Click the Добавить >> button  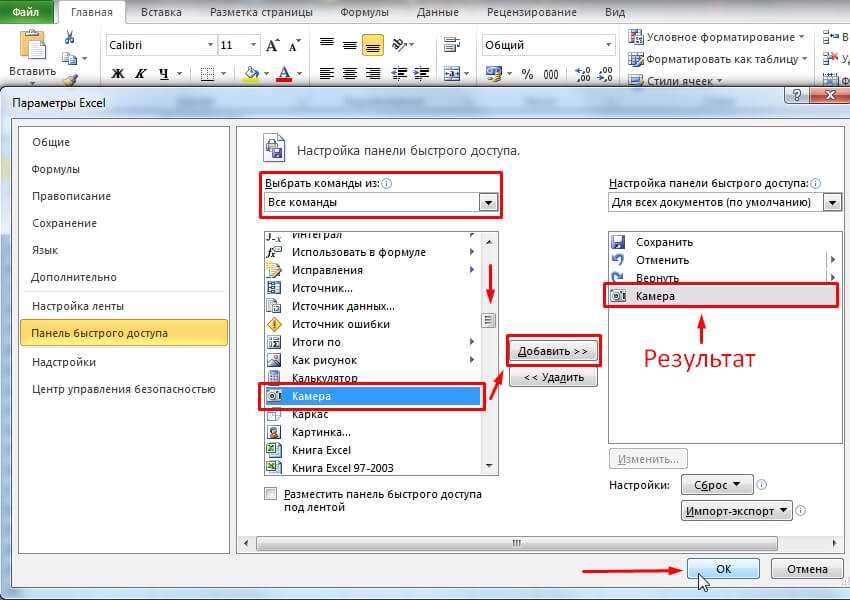(x=553, y=351)
